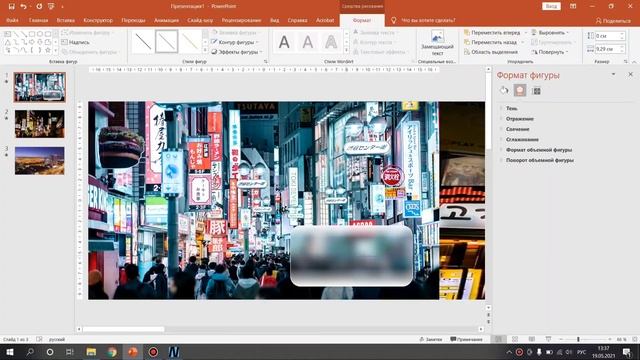Select the second highlighted line shape style
The height and width of the screenshot is (360, 640).
coord(167,41)
